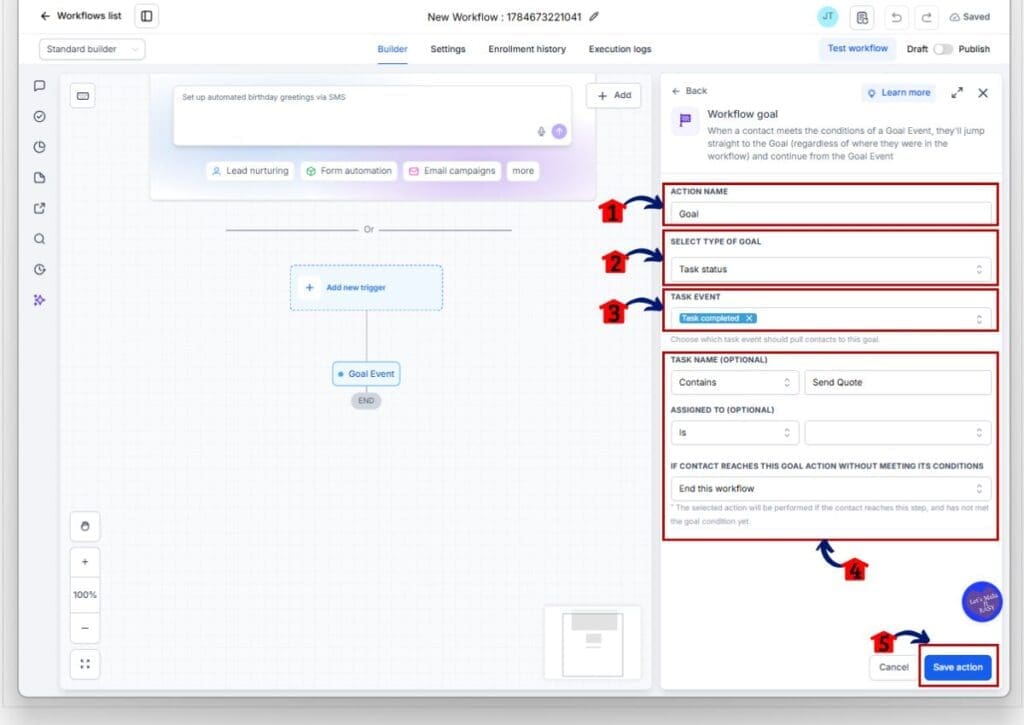Open the history clock sidebar icon
This screenshot has width=1024, height=725.
coord(40,269)
